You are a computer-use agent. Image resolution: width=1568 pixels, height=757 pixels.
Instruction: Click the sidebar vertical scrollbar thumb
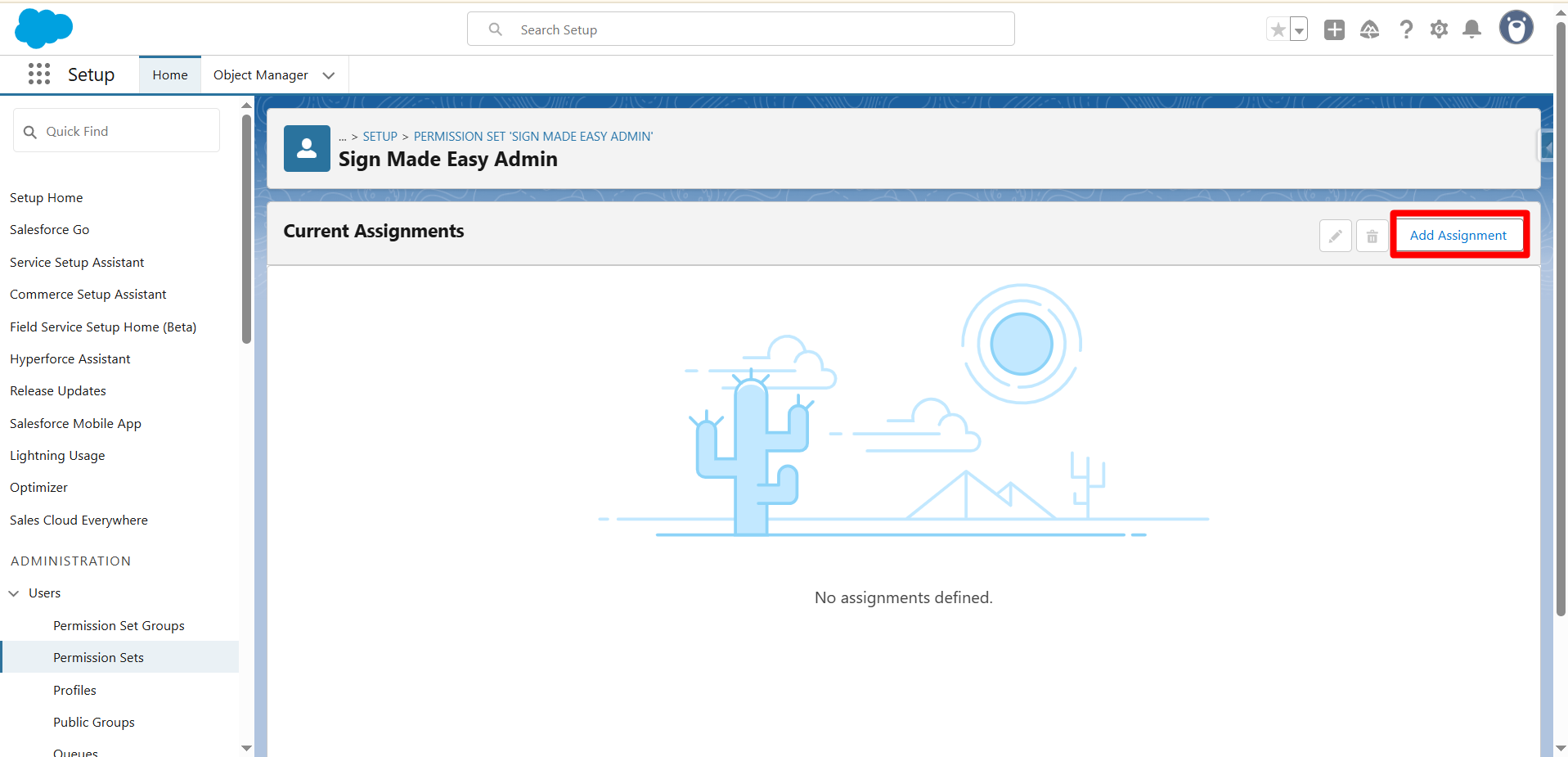tap(246, 229)
